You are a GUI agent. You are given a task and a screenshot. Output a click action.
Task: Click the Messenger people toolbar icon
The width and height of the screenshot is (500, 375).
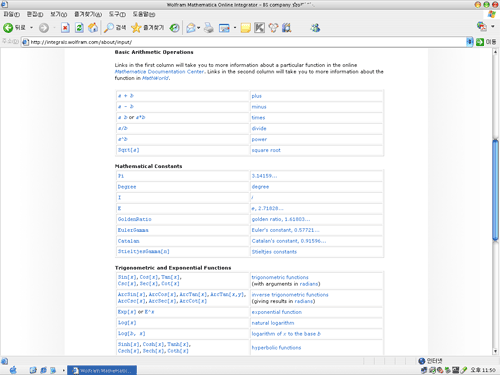[x=273, y=28]
